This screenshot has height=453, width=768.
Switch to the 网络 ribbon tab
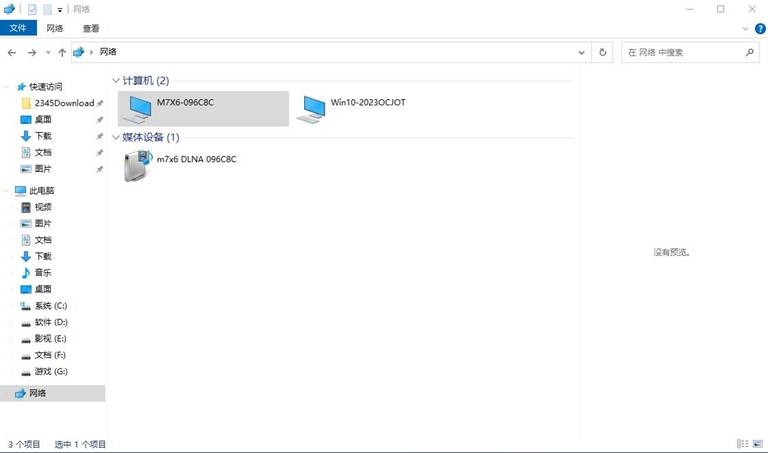click(55, 28)
